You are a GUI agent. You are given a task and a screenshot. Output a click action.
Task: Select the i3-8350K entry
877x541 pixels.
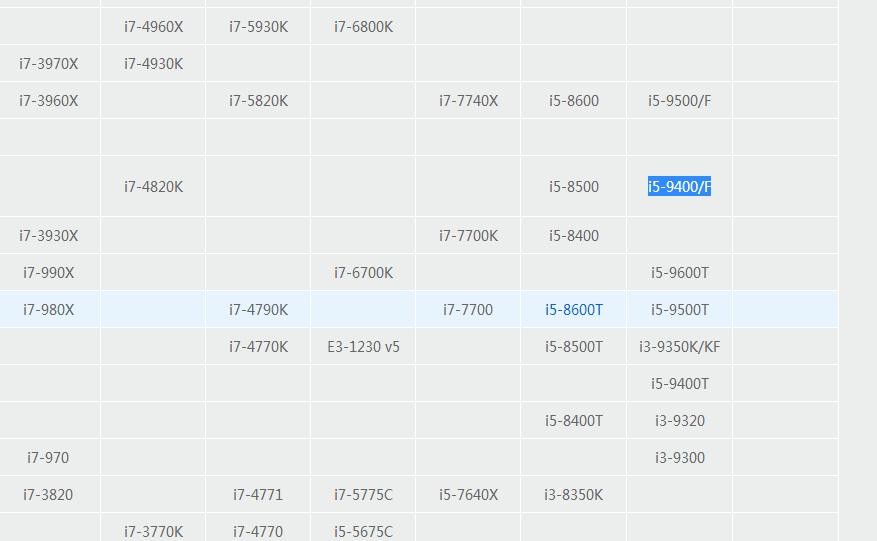(x=573, y=495)
